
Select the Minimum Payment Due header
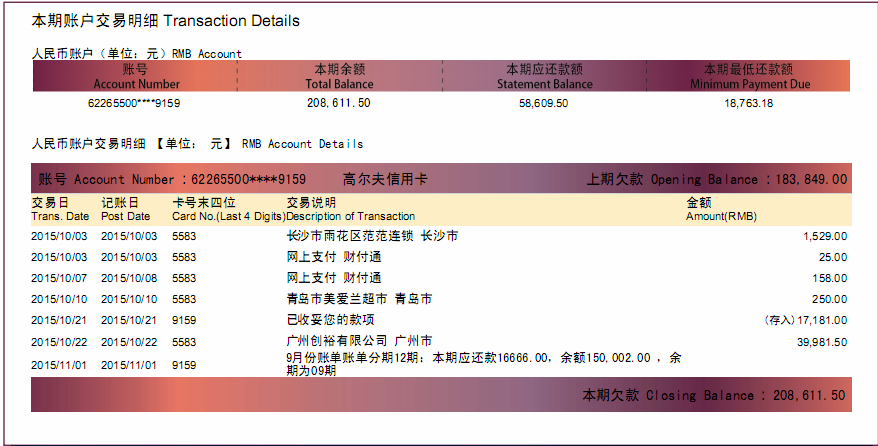pyautogui.click(x=748, y=78)
